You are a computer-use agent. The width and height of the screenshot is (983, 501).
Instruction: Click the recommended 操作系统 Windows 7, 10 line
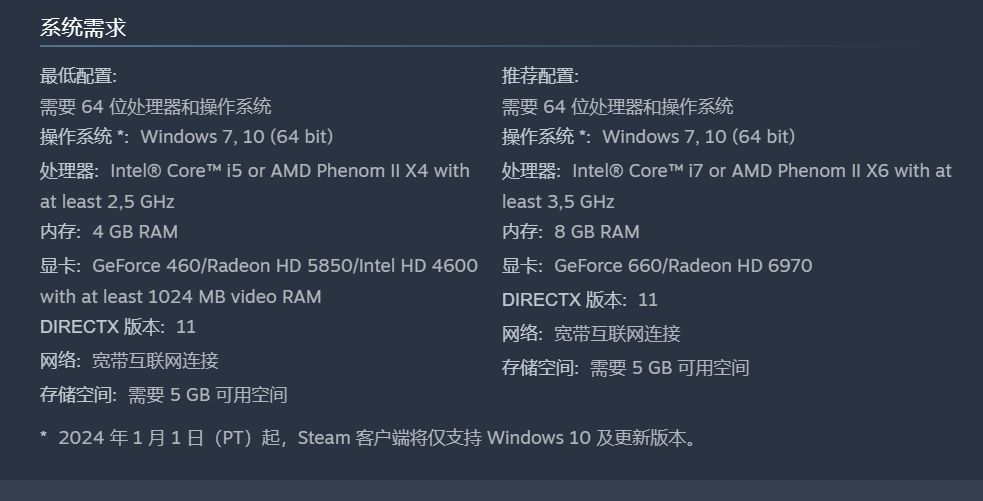[649, 137]
